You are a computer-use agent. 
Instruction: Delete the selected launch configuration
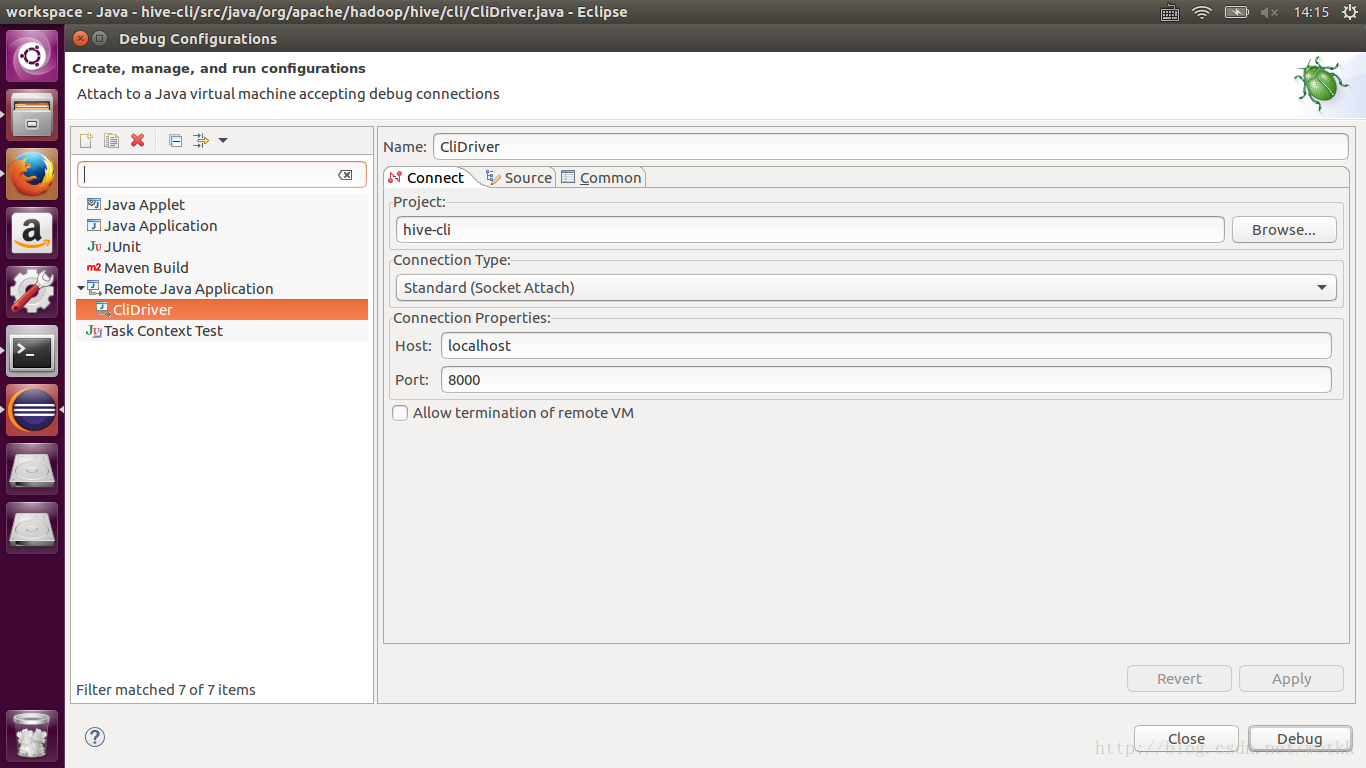(138, 140)
